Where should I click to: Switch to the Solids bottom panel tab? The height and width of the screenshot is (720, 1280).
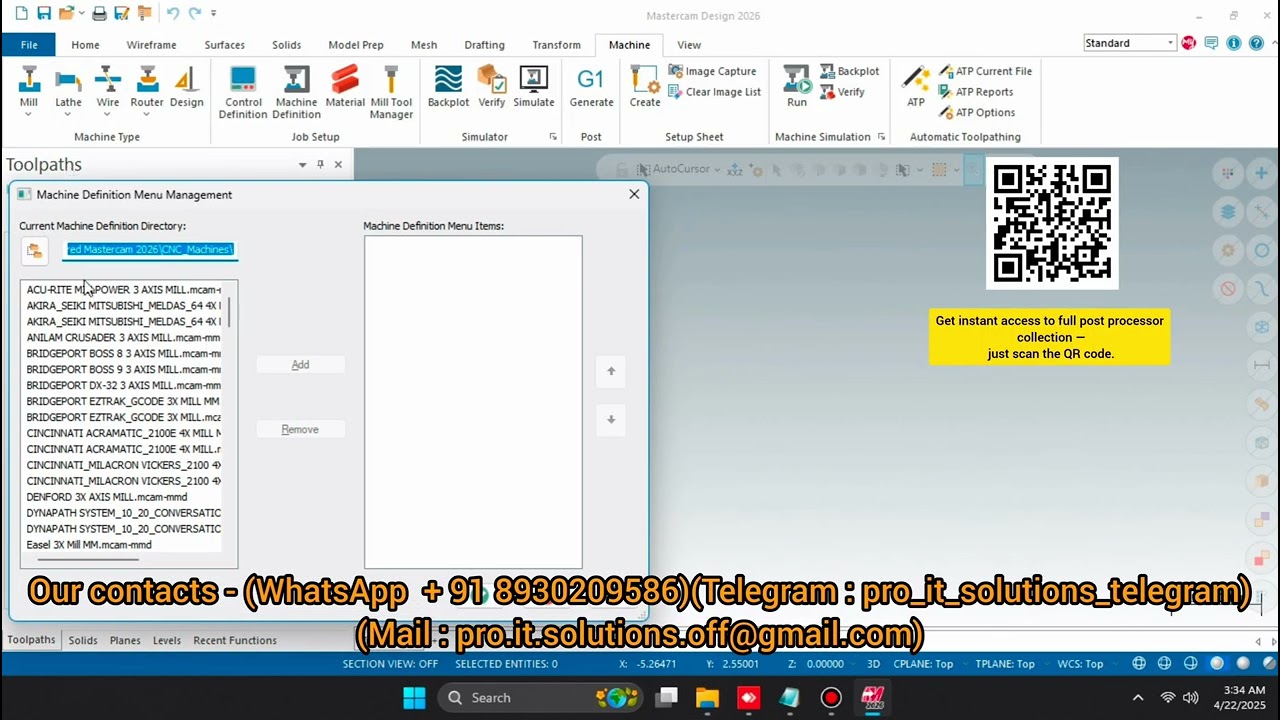pos(83,640)
